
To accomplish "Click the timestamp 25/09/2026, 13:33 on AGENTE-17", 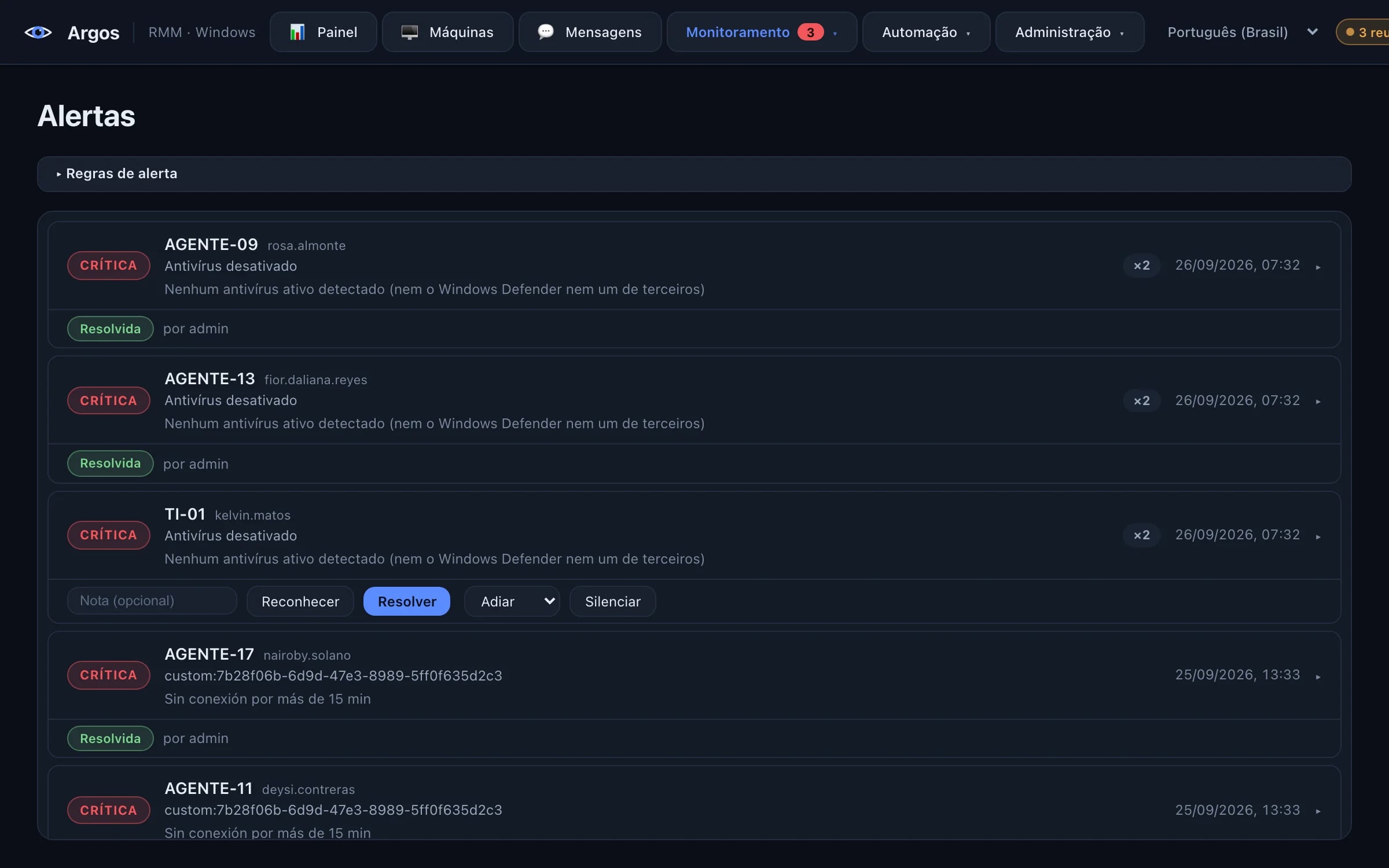I will coord(1237,675).
